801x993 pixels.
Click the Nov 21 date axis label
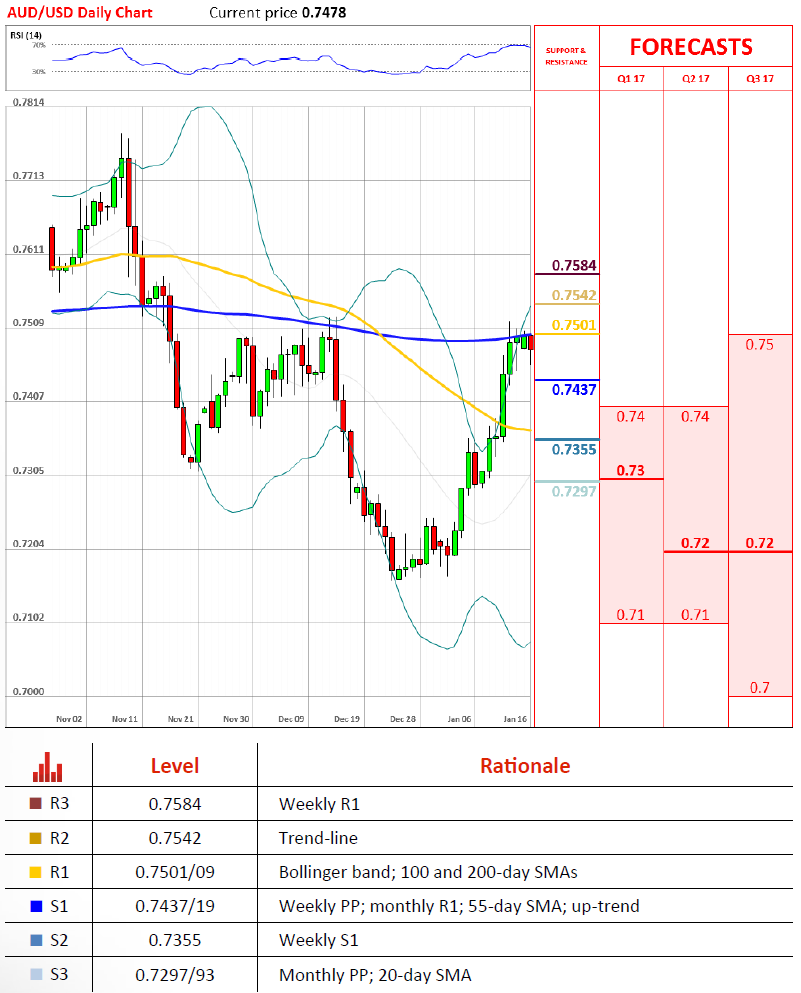[180, 719]
